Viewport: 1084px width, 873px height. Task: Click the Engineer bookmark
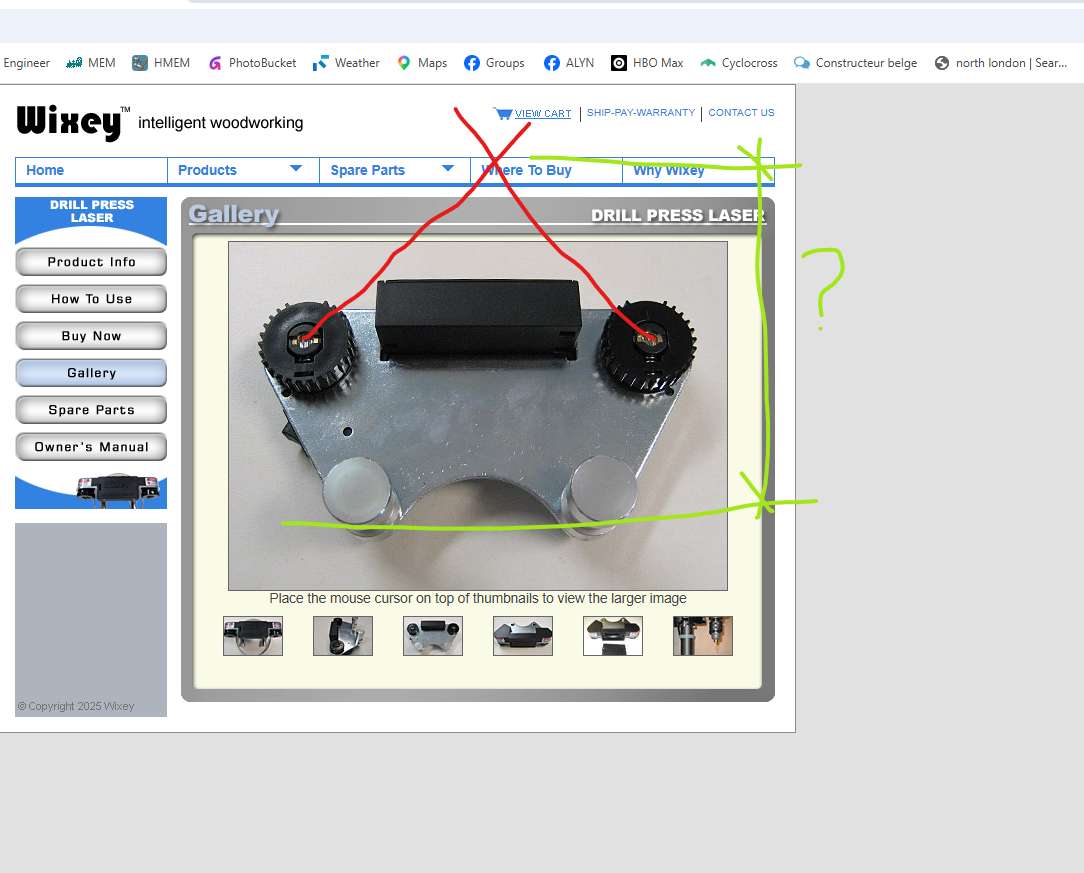click(x=26, y=63)
